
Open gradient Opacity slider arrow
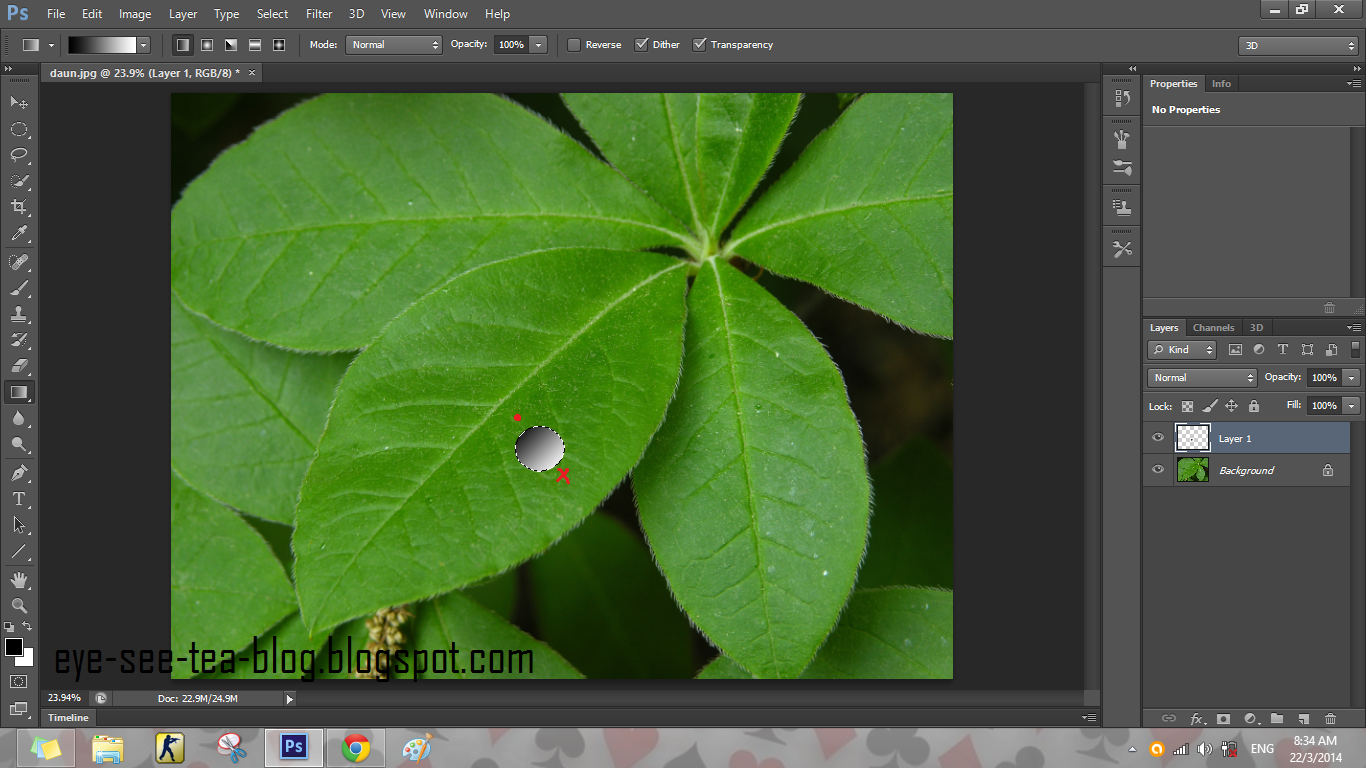539,45
